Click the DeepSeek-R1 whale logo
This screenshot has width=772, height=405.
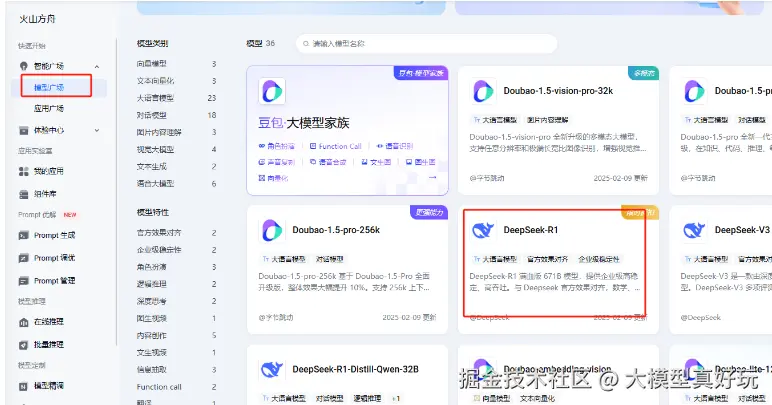pos(483,230)
